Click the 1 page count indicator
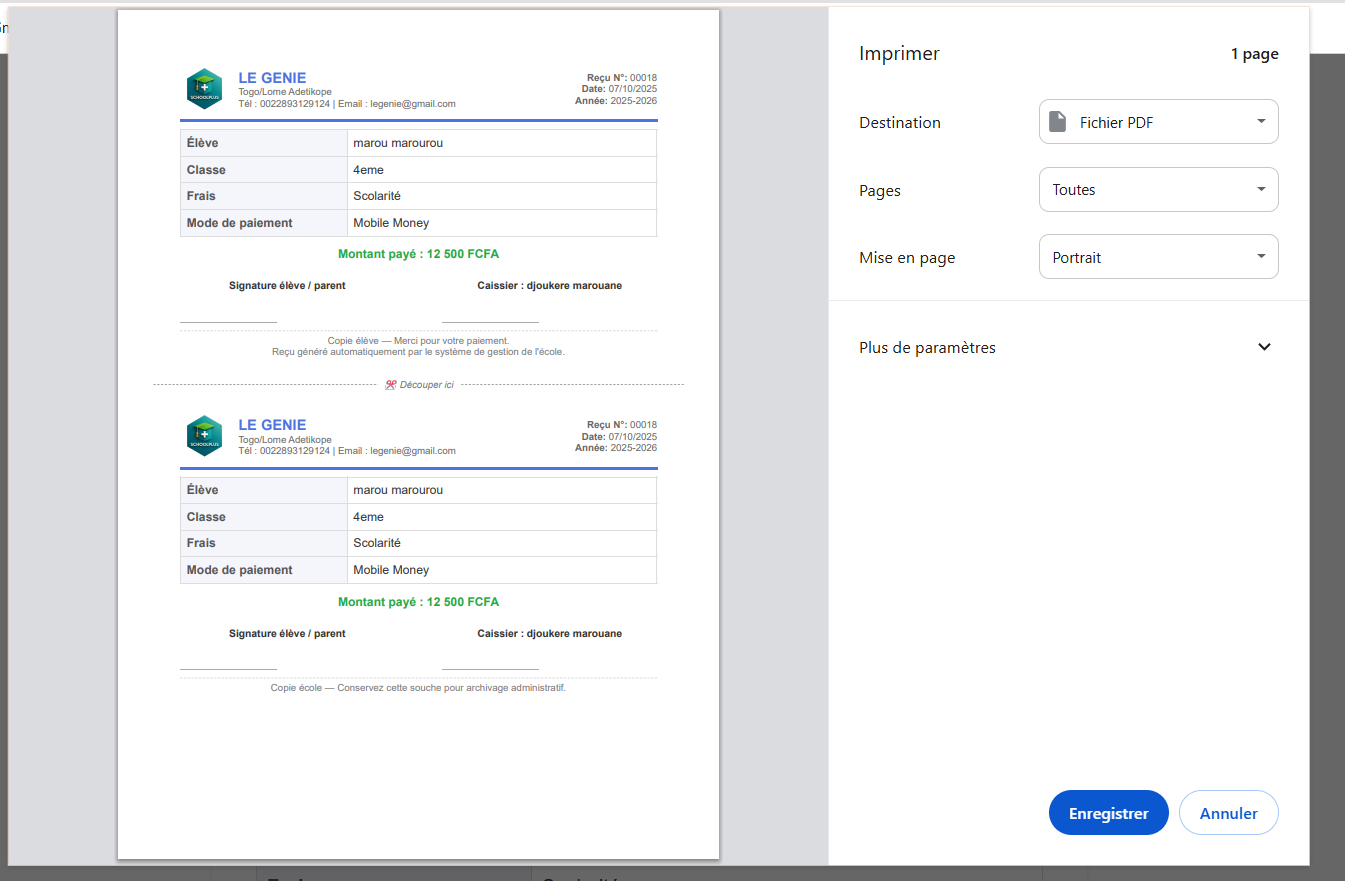The width and height of the screenshot is (1345, 881). (1255, 54)
